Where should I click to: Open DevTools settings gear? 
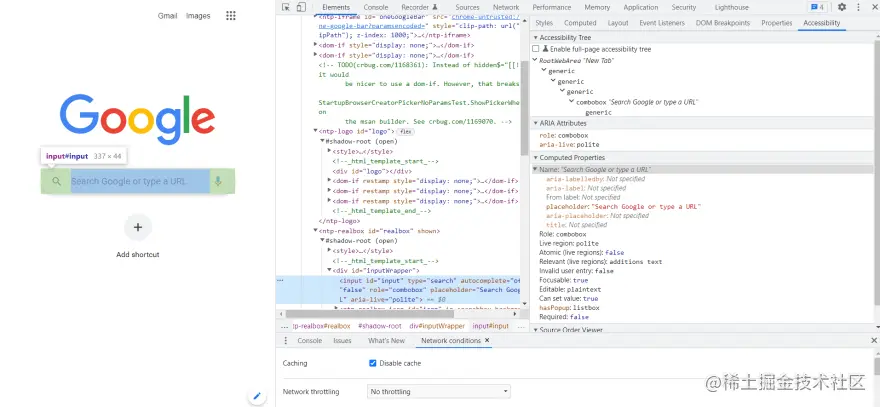tap(841, 7)
